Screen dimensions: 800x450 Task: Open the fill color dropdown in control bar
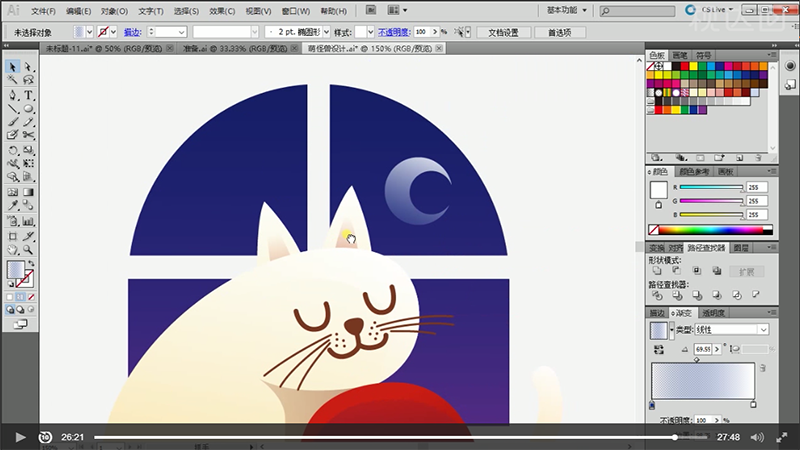coord(89,32)
